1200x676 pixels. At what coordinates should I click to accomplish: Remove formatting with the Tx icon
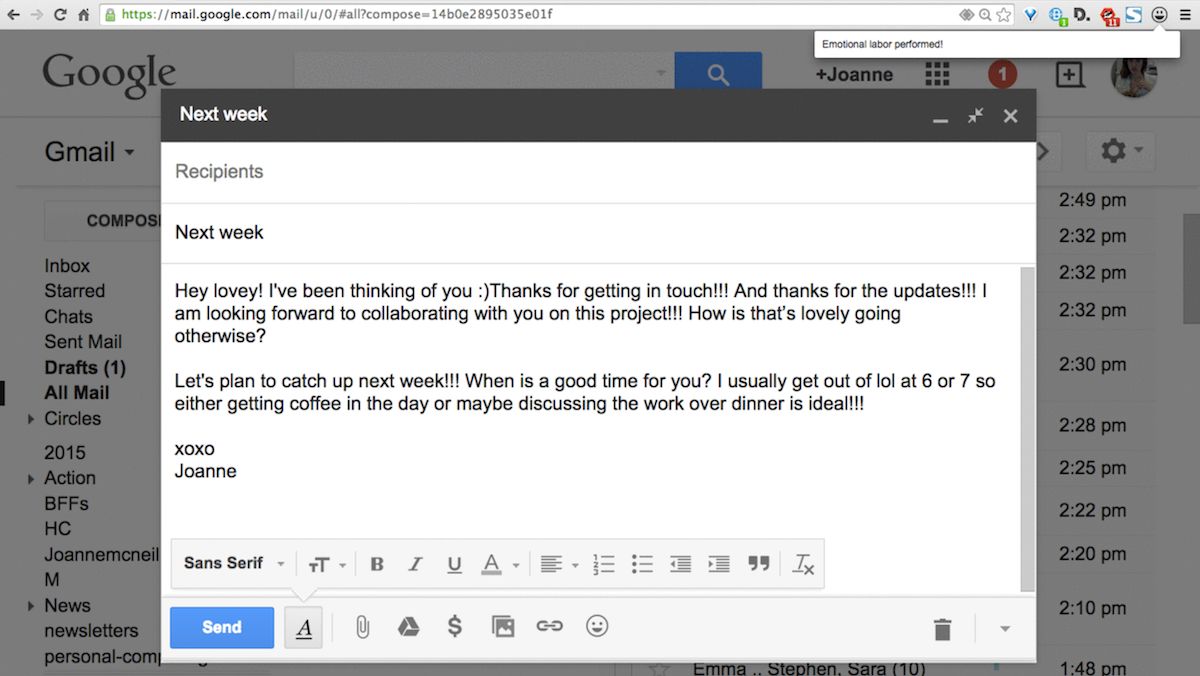pos(803,564)
